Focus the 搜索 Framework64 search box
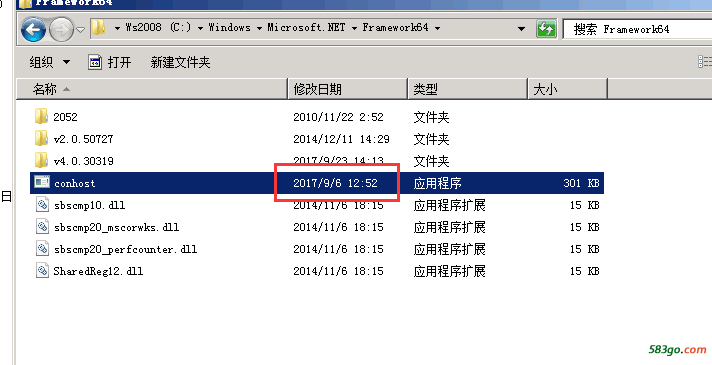Viewport: 712px width, 365px height. pyautogui.click(x=637, y=30)
